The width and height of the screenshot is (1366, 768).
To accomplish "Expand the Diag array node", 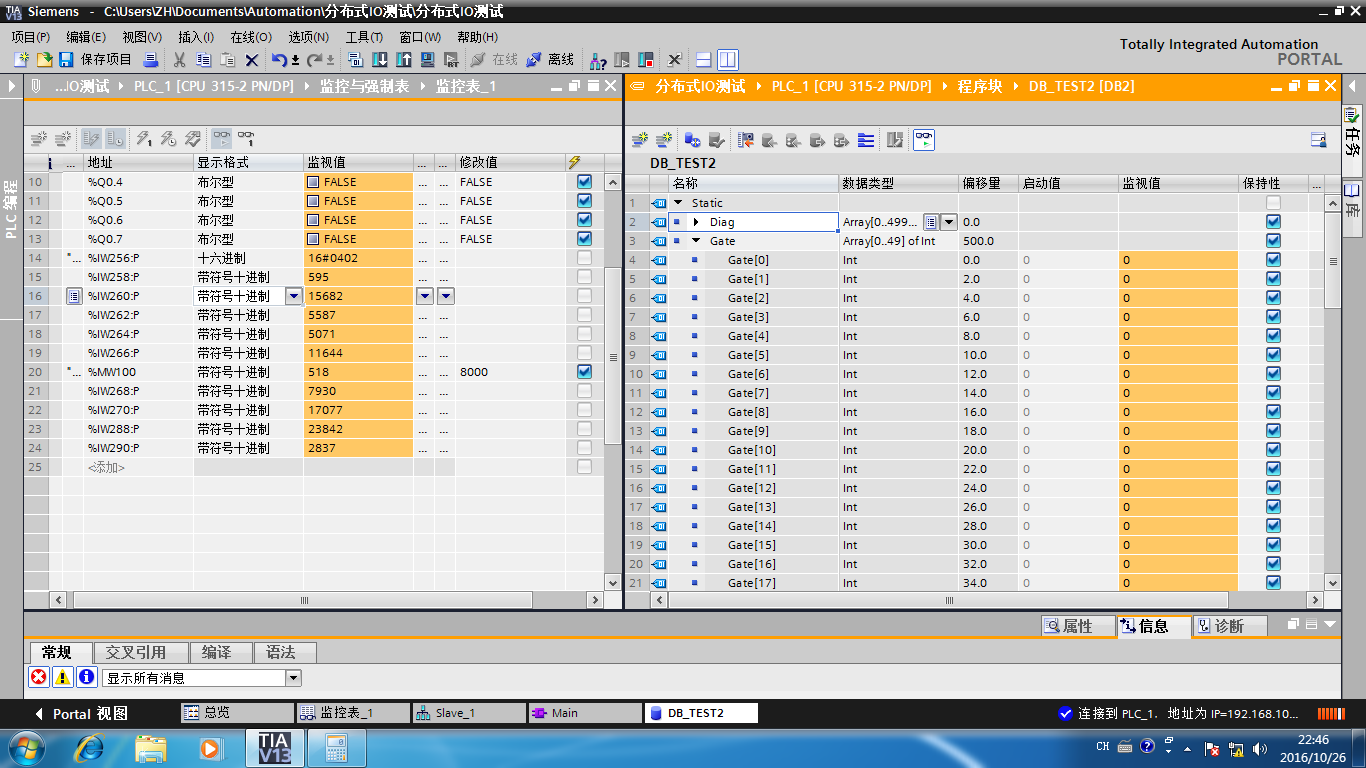I will (x=697, y=222).
